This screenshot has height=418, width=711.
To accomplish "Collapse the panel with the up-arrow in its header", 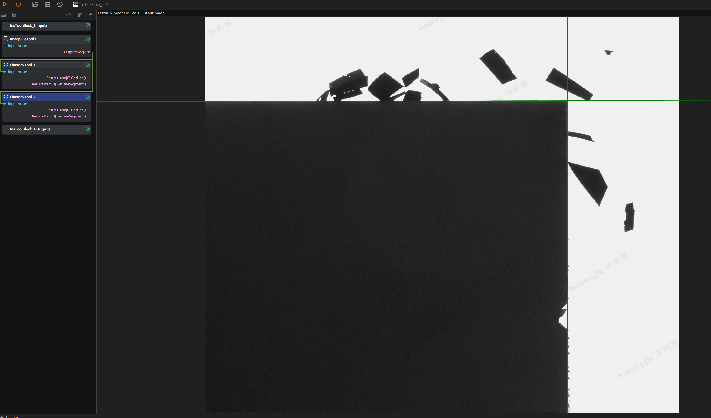I will point(90,15).
